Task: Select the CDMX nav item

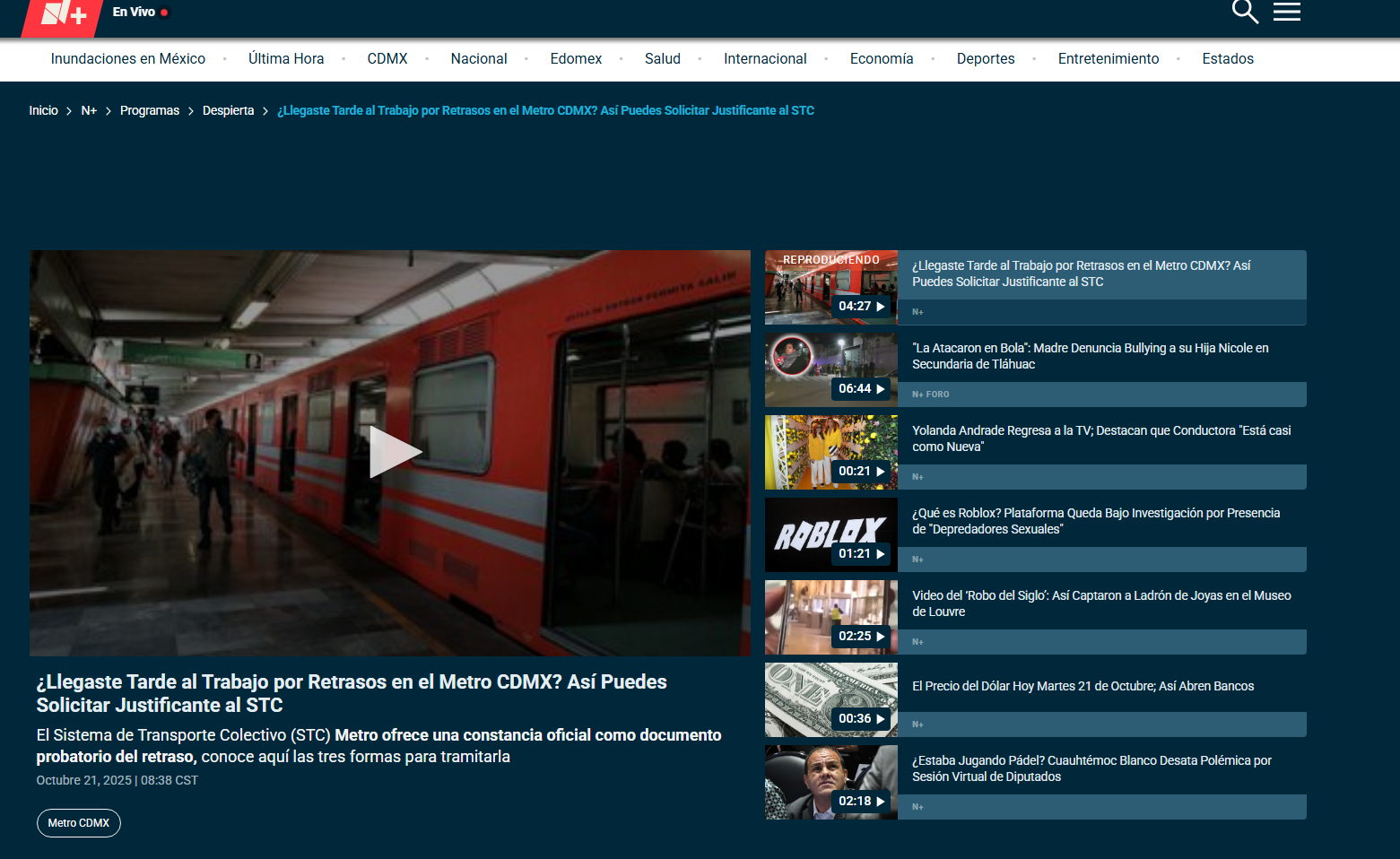Action: tap(387, 58)
